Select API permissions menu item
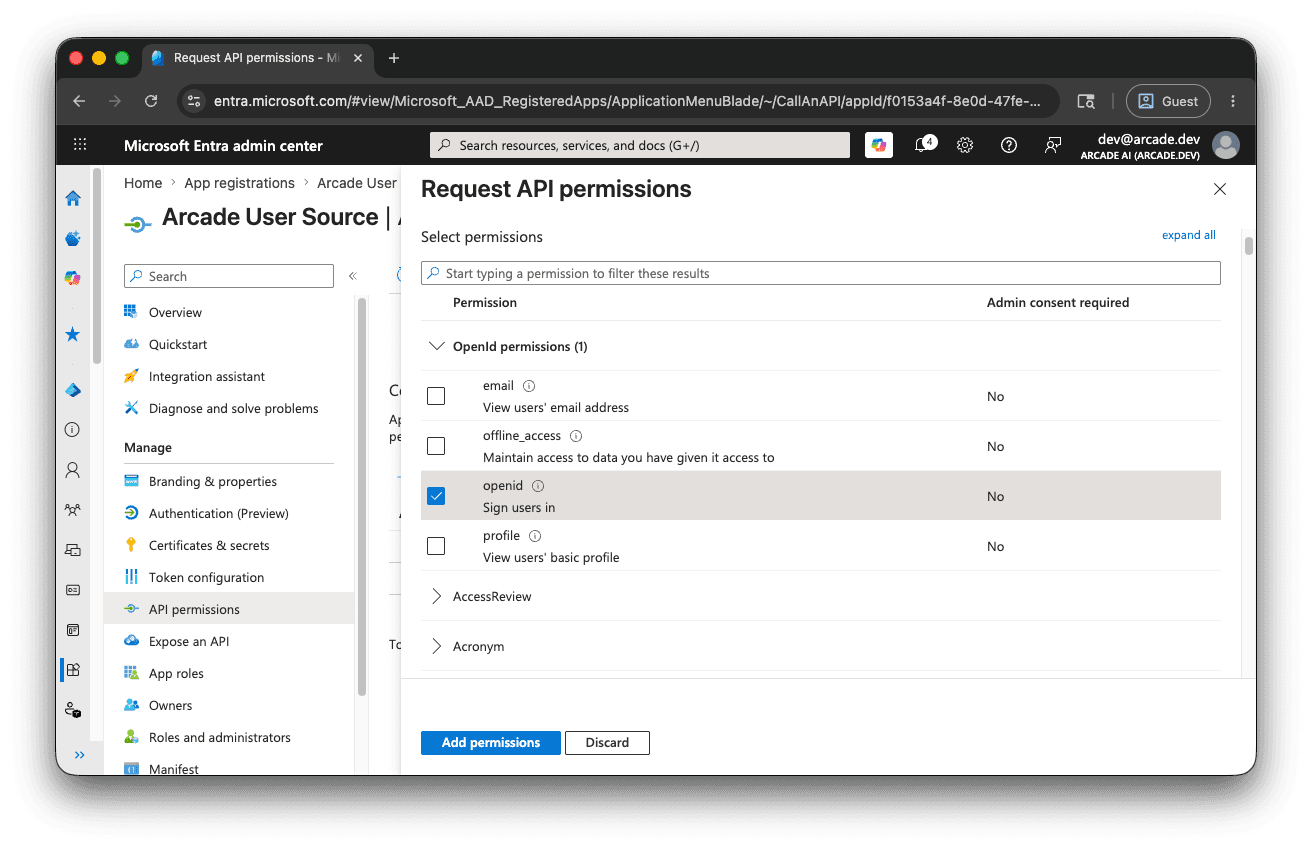1312x849 pixels. point(228,609)
